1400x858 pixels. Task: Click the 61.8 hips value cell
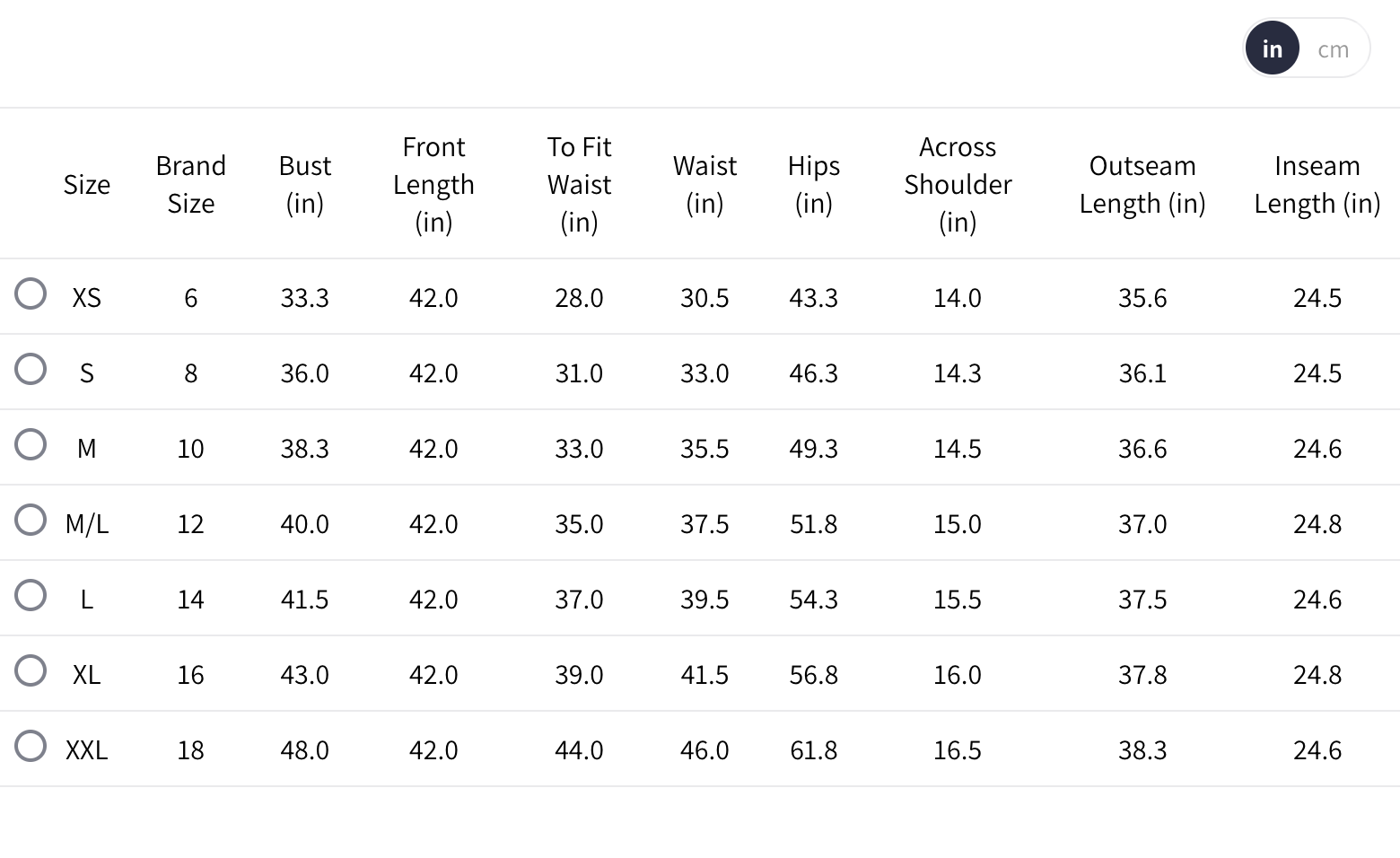click(x=814, y=750)
